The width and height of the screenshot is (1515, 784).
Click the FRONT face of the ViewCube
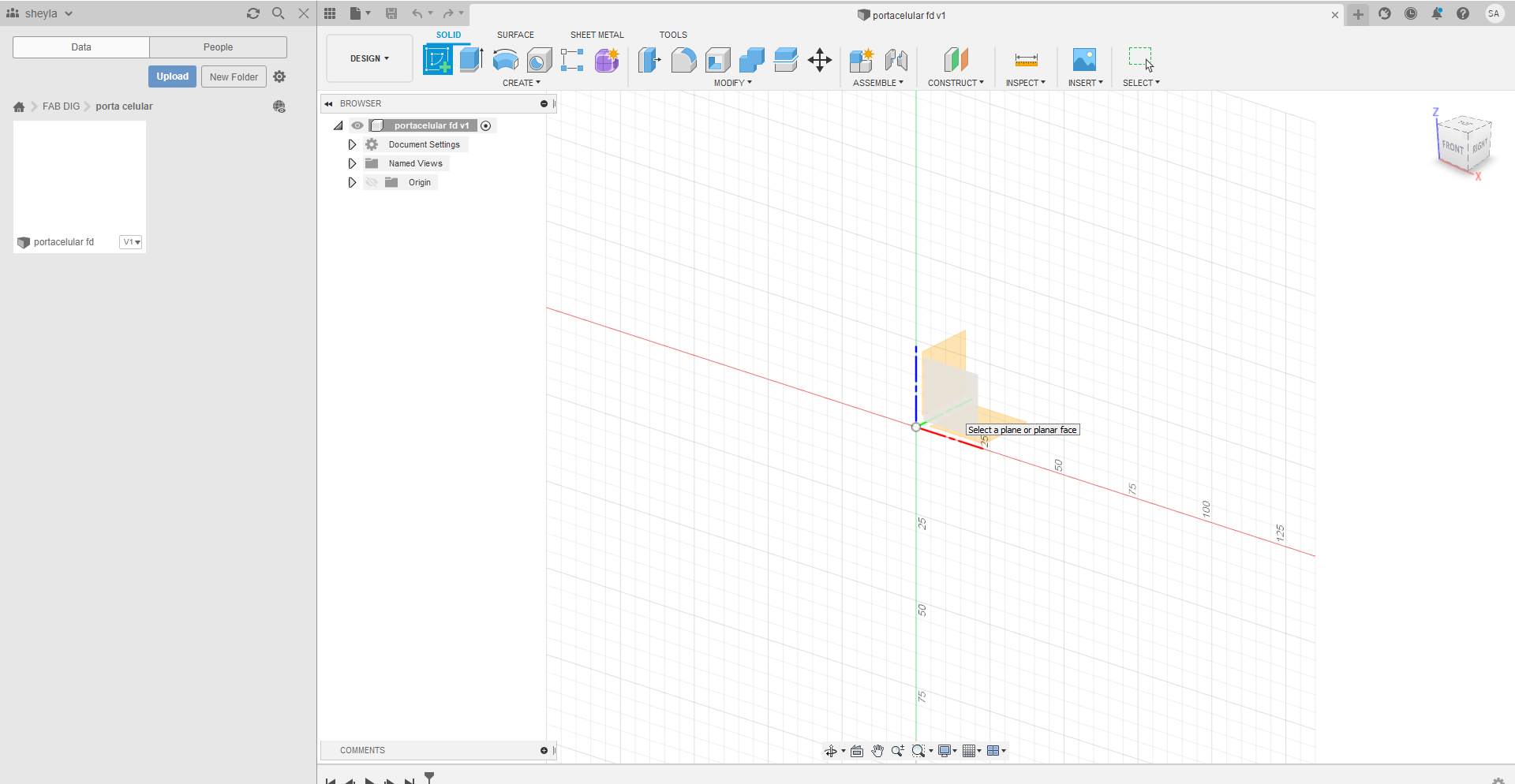point(1453,146)
